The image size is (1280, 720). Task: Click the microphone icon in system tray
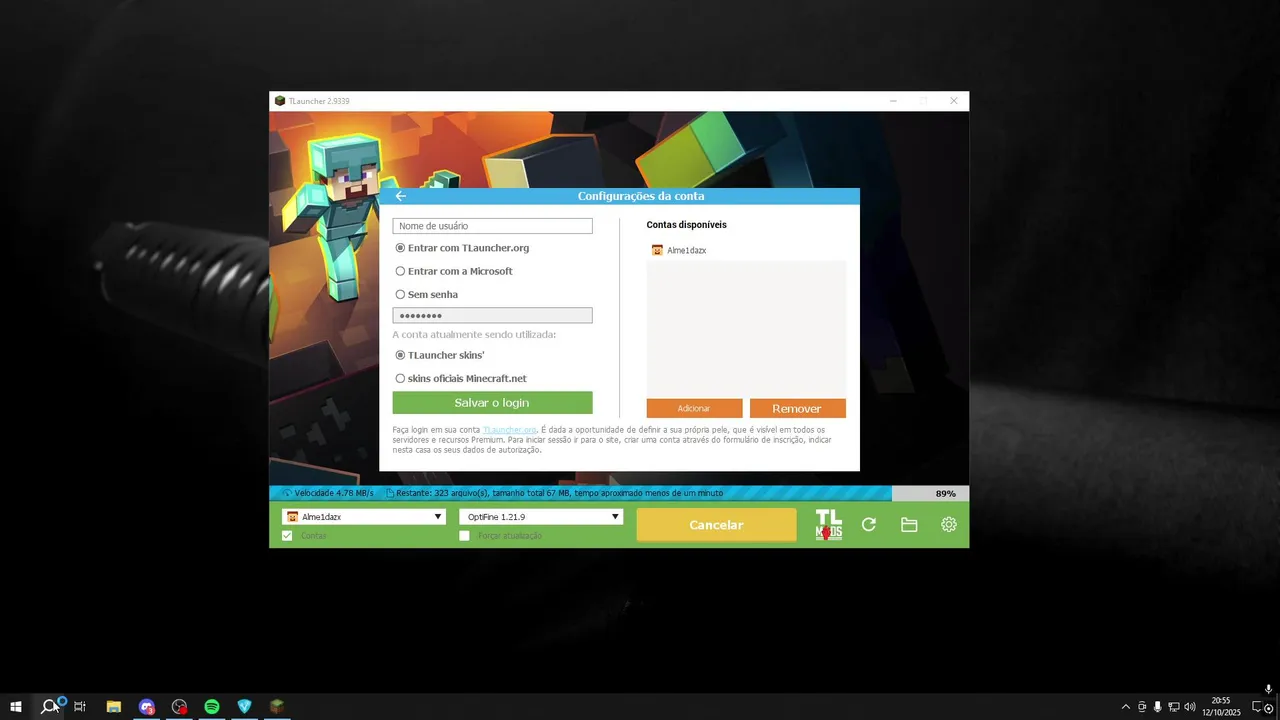pos(1158,707)
